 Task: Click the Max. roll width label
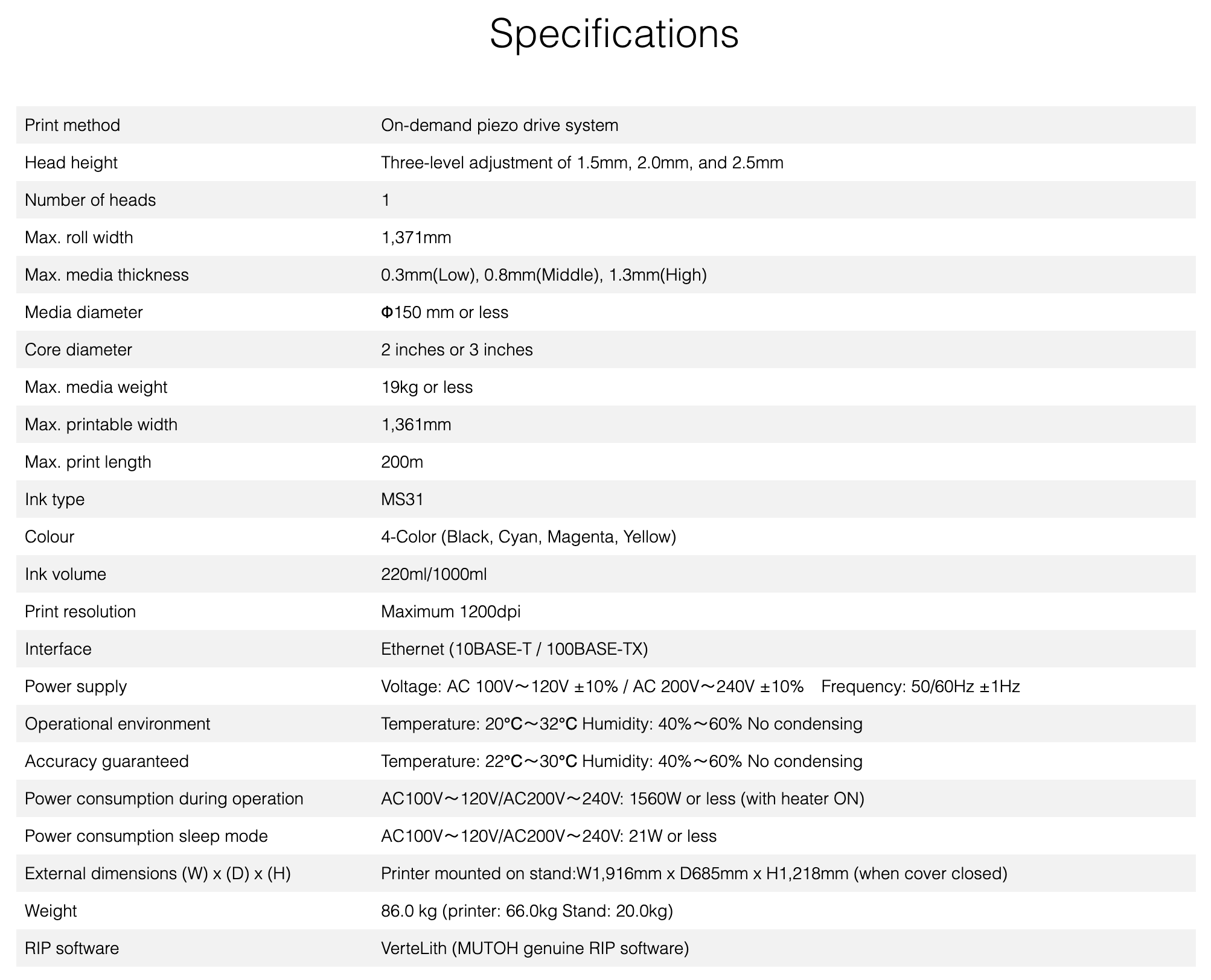(x=78, y=237)
